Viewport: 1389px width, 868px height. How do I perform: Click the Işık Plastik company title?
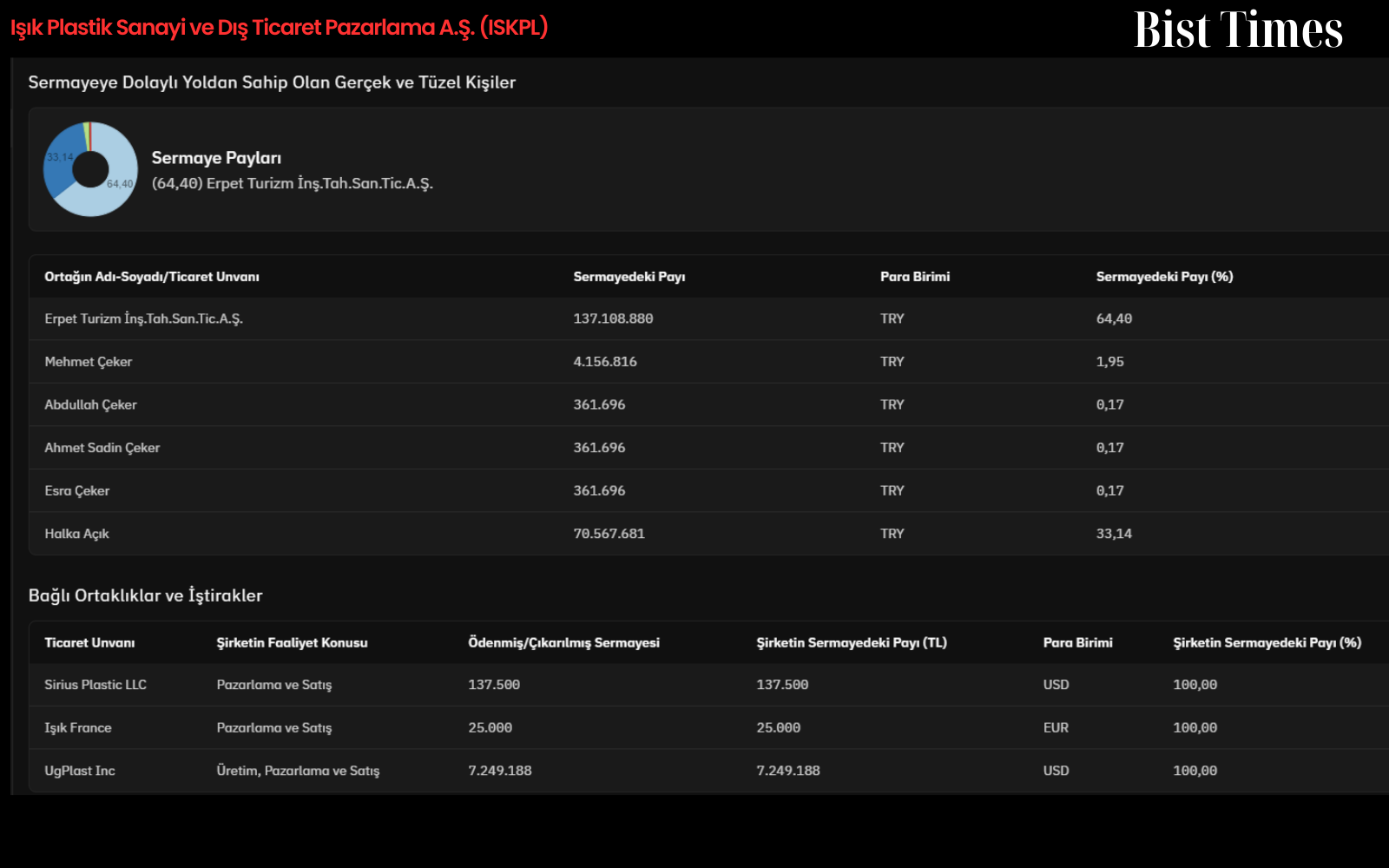[x=279, y=28]
